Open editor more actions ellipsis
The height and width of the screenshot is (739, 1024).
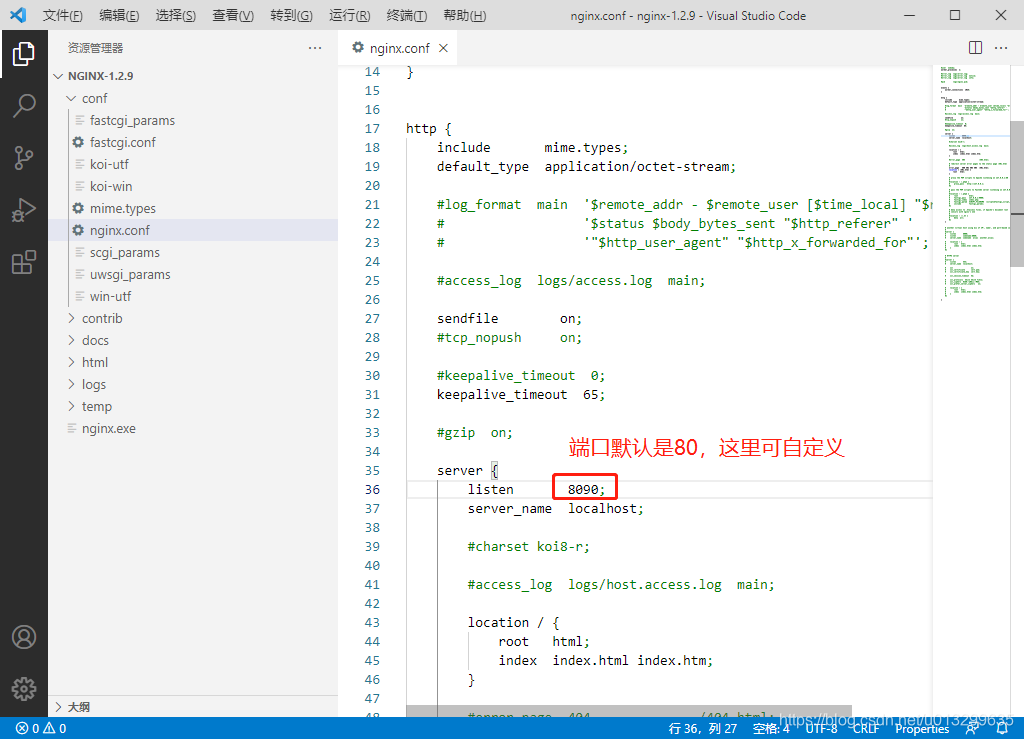pyautogui.click(x=1001, y=48)
